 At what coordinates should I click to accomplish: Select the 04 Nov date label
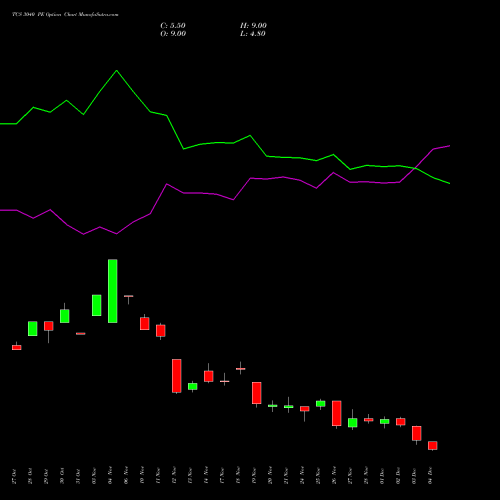[110, 476]
